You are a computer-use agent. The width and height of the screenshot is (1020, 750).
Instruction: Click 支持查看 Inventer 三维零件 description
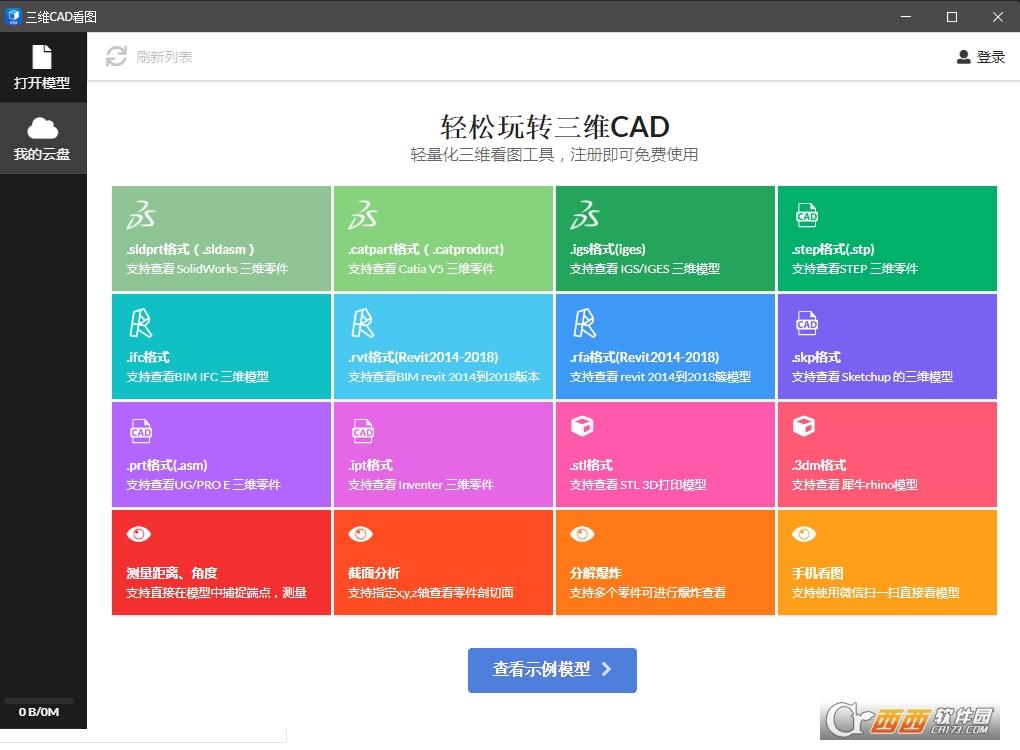420,485
